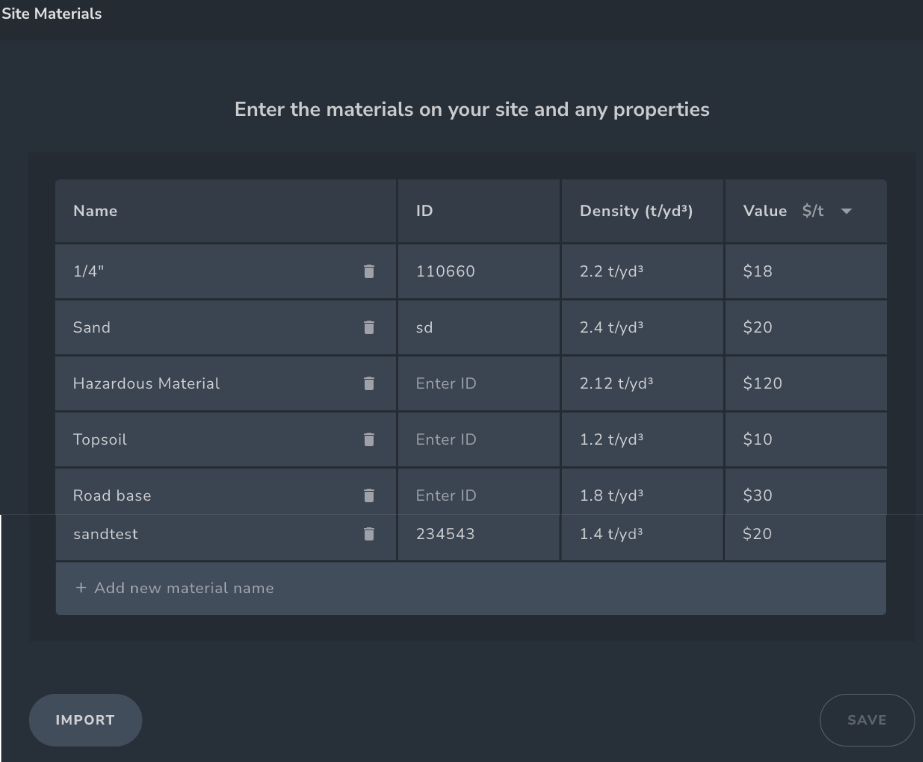Screen dimensions: 923x762
Task: Click the $10 value cell
Action: 806,439
